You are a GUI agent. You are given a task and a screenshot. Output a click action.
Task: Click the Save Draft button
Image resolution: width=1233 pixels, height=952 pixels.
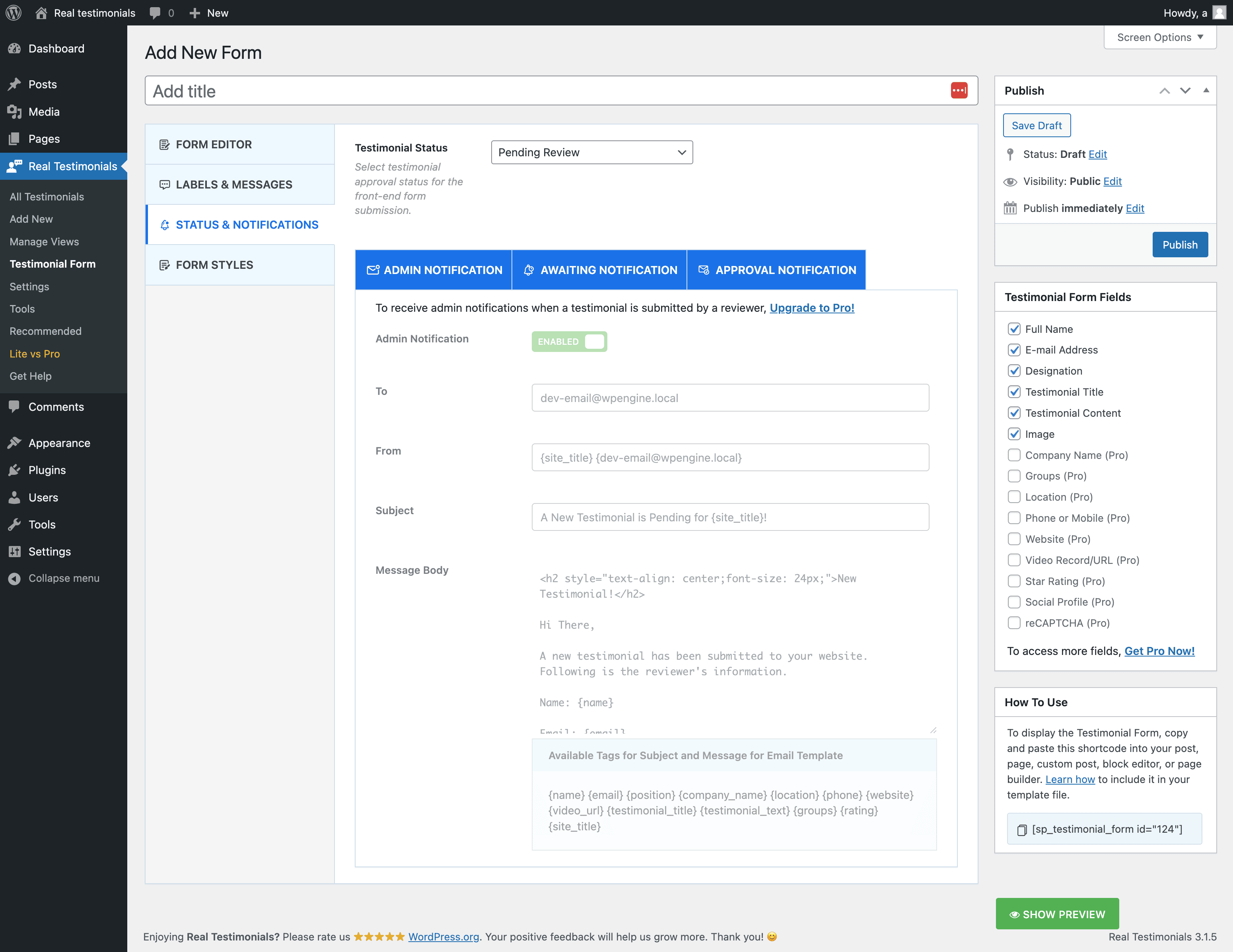[x=1036, y=125]
